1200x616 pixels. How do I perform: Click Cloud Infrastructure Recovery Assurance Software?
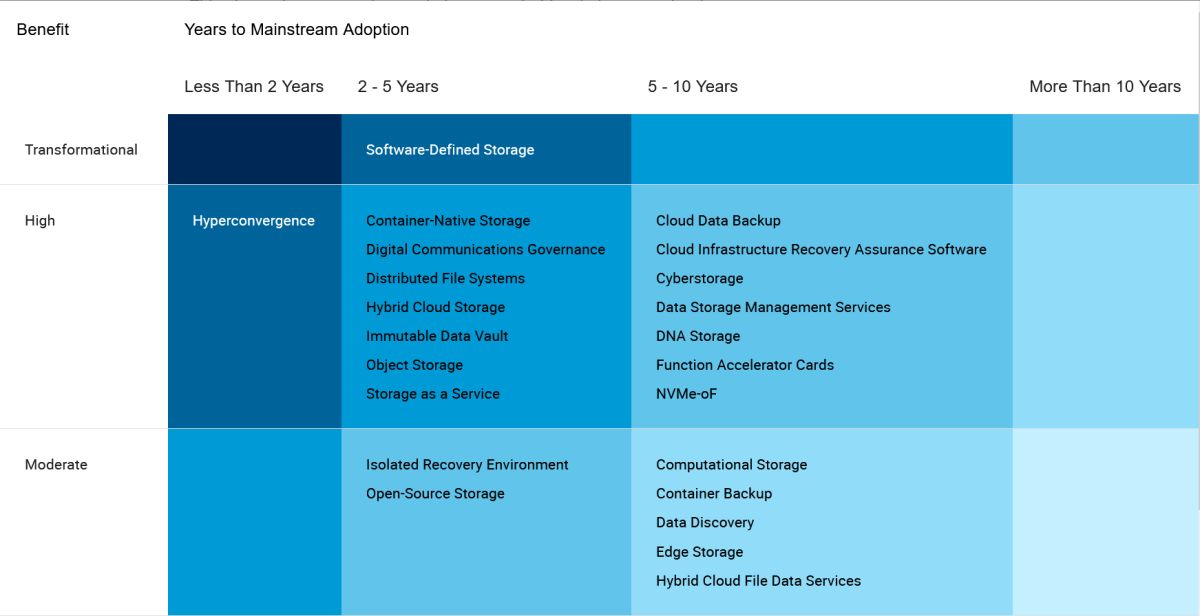821,250
